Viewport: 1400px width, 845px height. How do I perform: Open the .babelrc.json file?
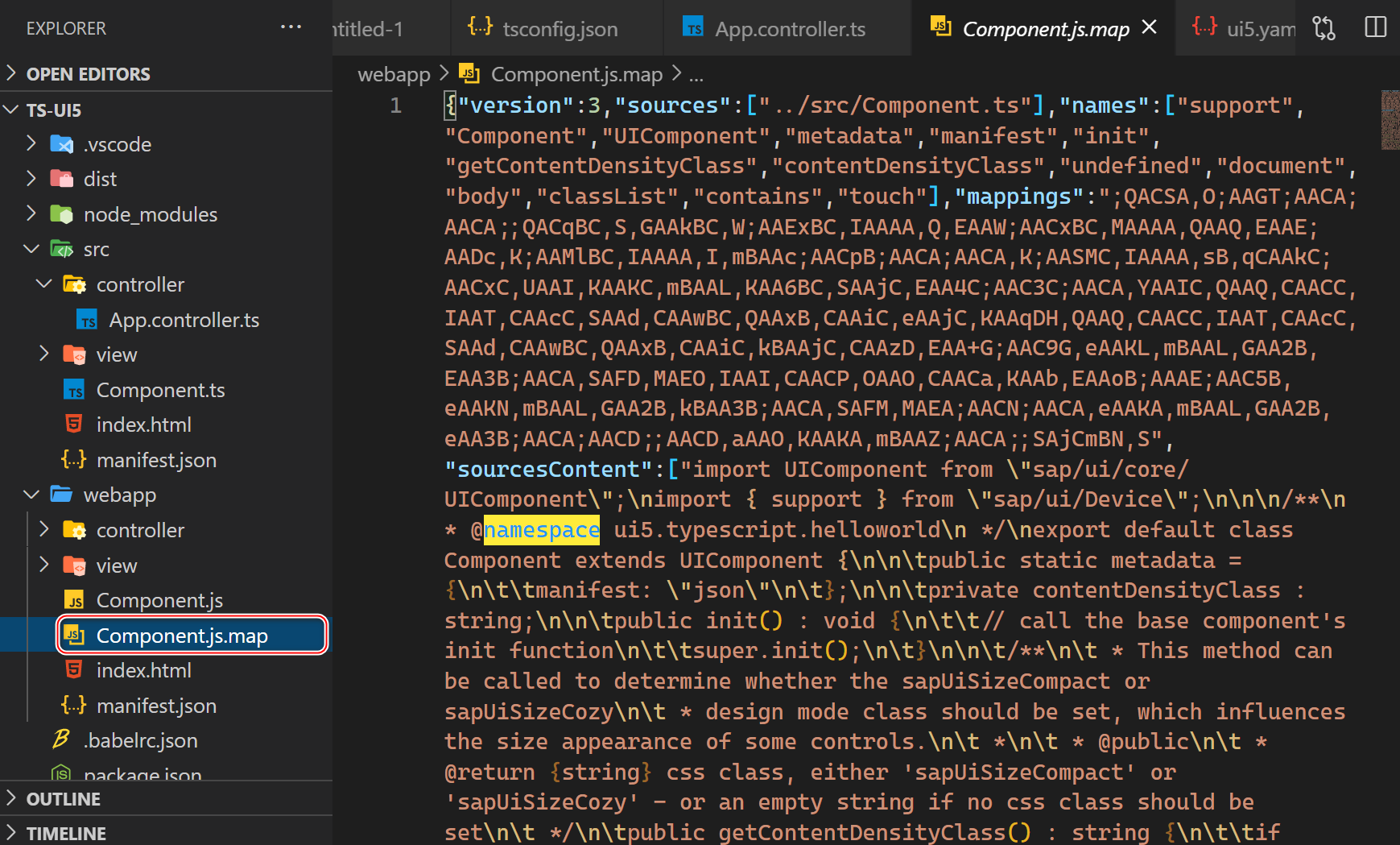[x=166, y=740]
